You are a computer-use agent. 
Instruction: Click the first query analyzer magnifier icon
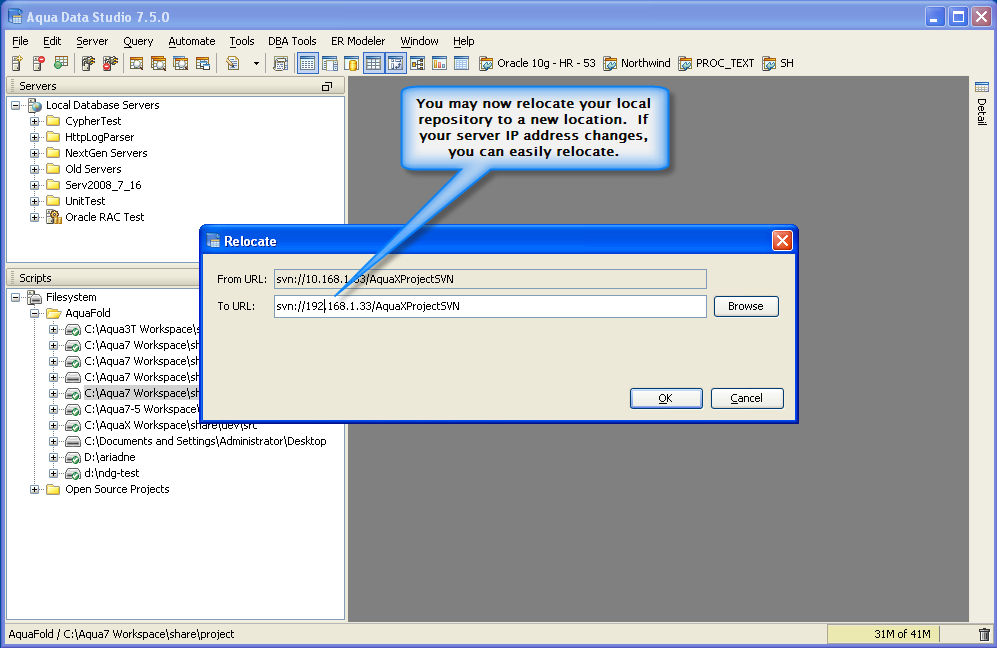136,63
